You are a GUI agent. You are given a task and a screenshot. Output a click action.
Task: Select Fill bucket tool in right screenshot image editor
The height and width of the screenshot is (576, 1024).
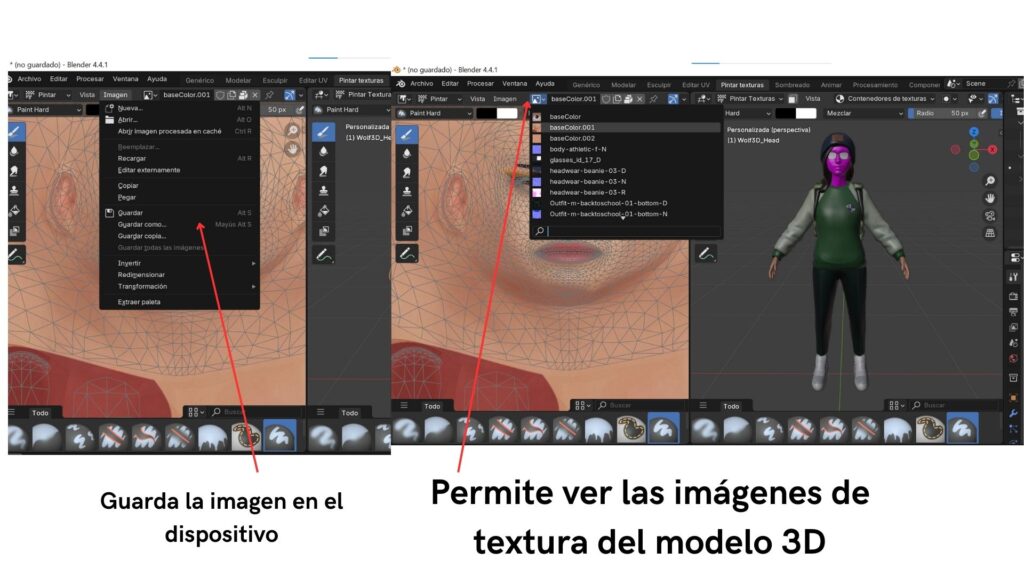[406, 211]
